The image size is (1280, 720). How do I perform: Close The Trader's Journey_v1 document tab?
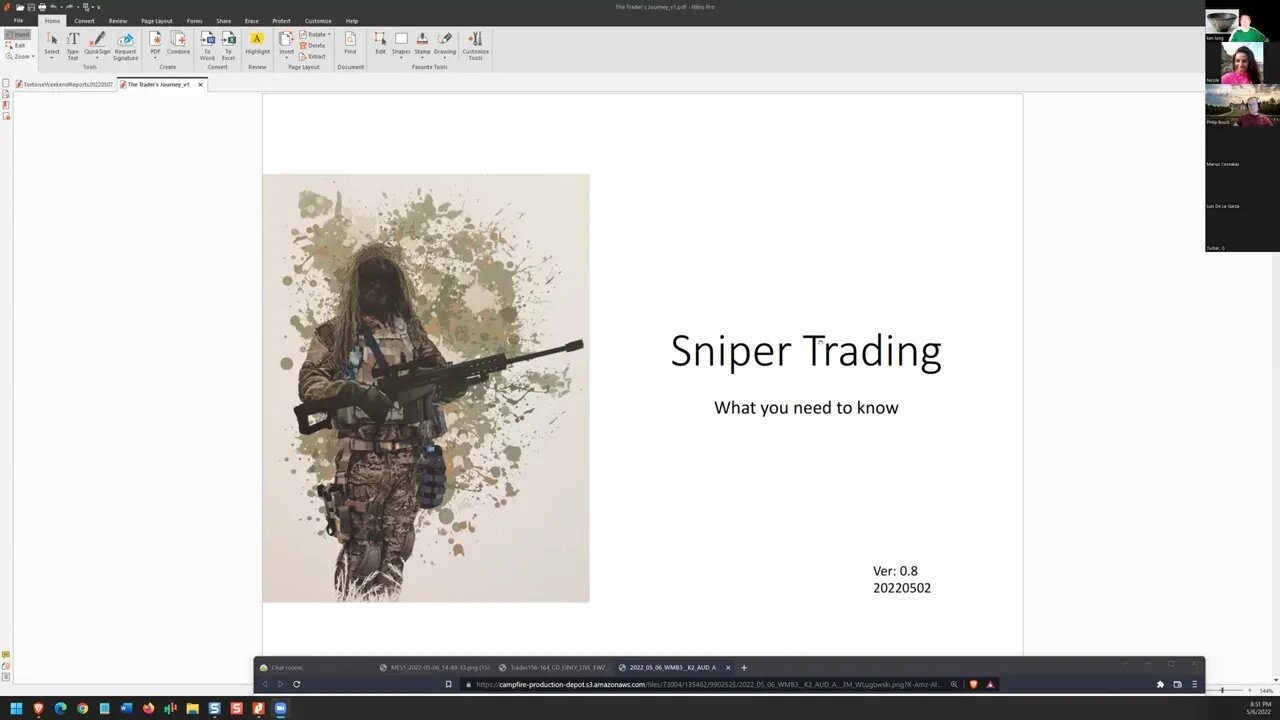coord(200,84)
